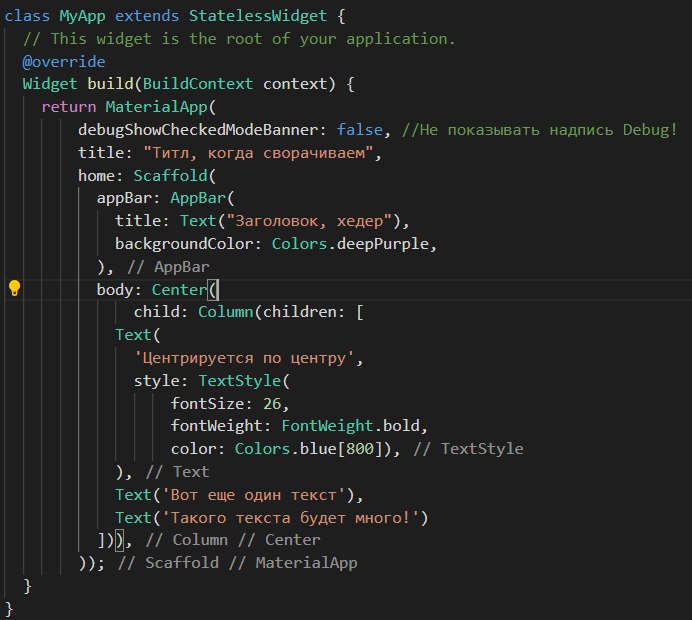
Task: Click the 'MyApp' class name
Action: [x=83, y=16]
